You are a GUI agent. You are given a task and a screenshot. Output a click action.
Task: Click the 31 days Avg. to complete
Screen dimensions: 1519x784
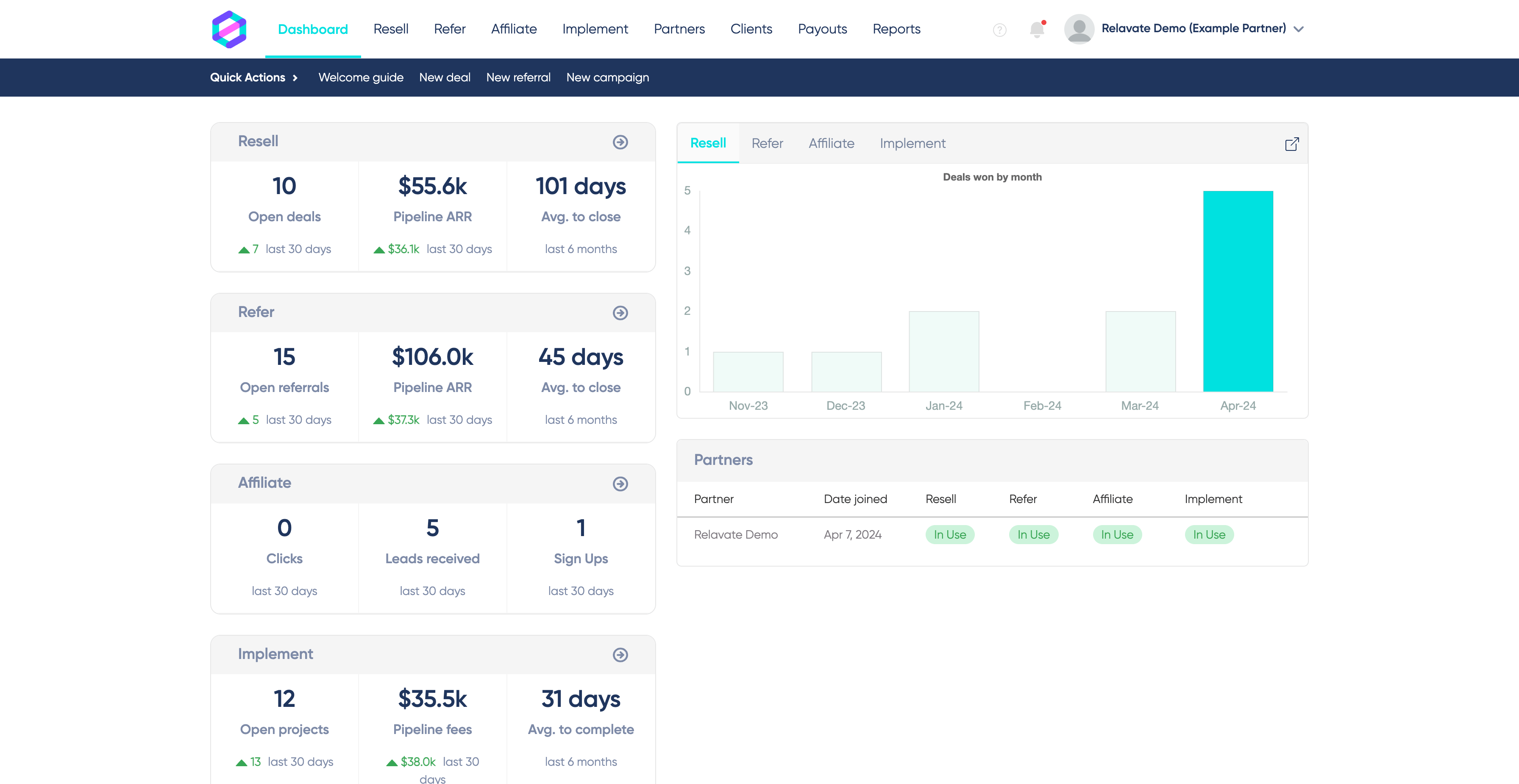point(580,713)
